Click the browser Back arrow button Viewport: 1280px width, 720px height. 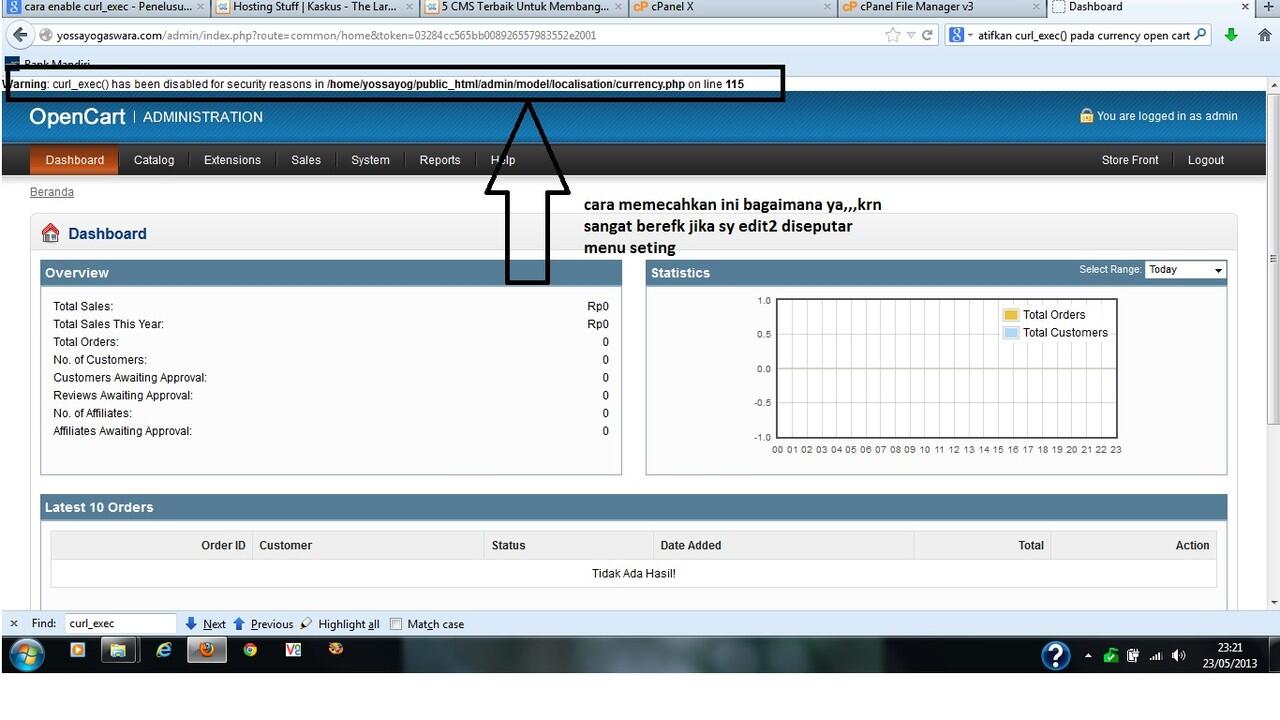(20, 35)
